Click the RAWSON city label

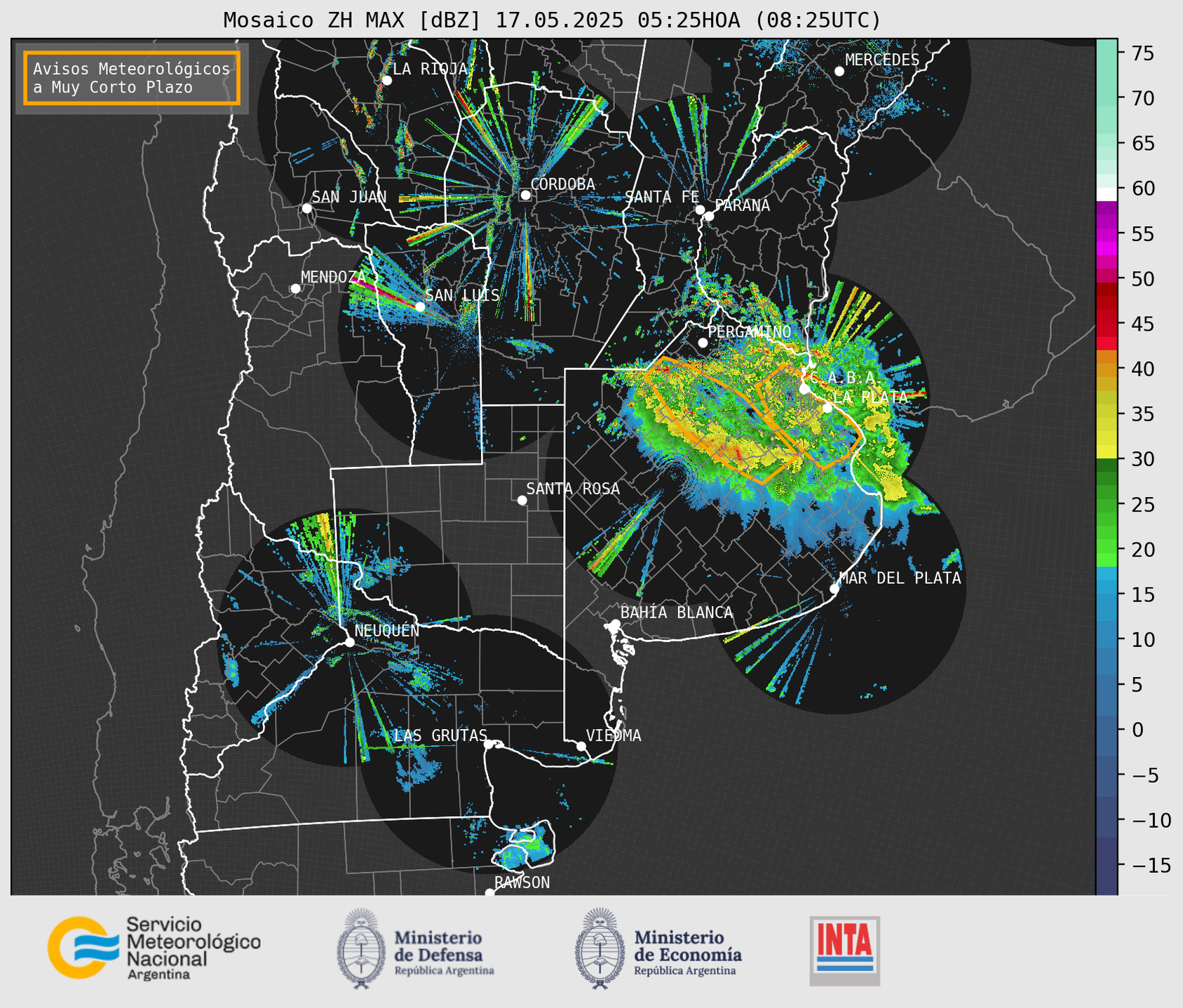[x=522, y=883]
